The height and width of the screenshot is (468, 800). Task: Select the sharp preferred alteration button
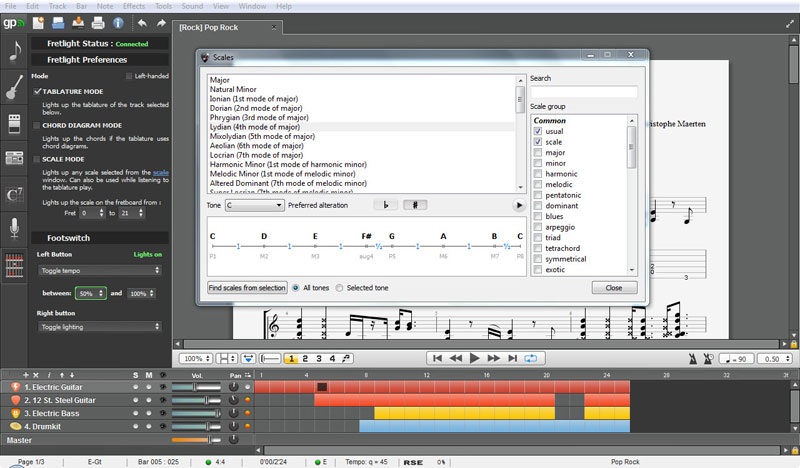pyautogui.click(x=415, y=205)
